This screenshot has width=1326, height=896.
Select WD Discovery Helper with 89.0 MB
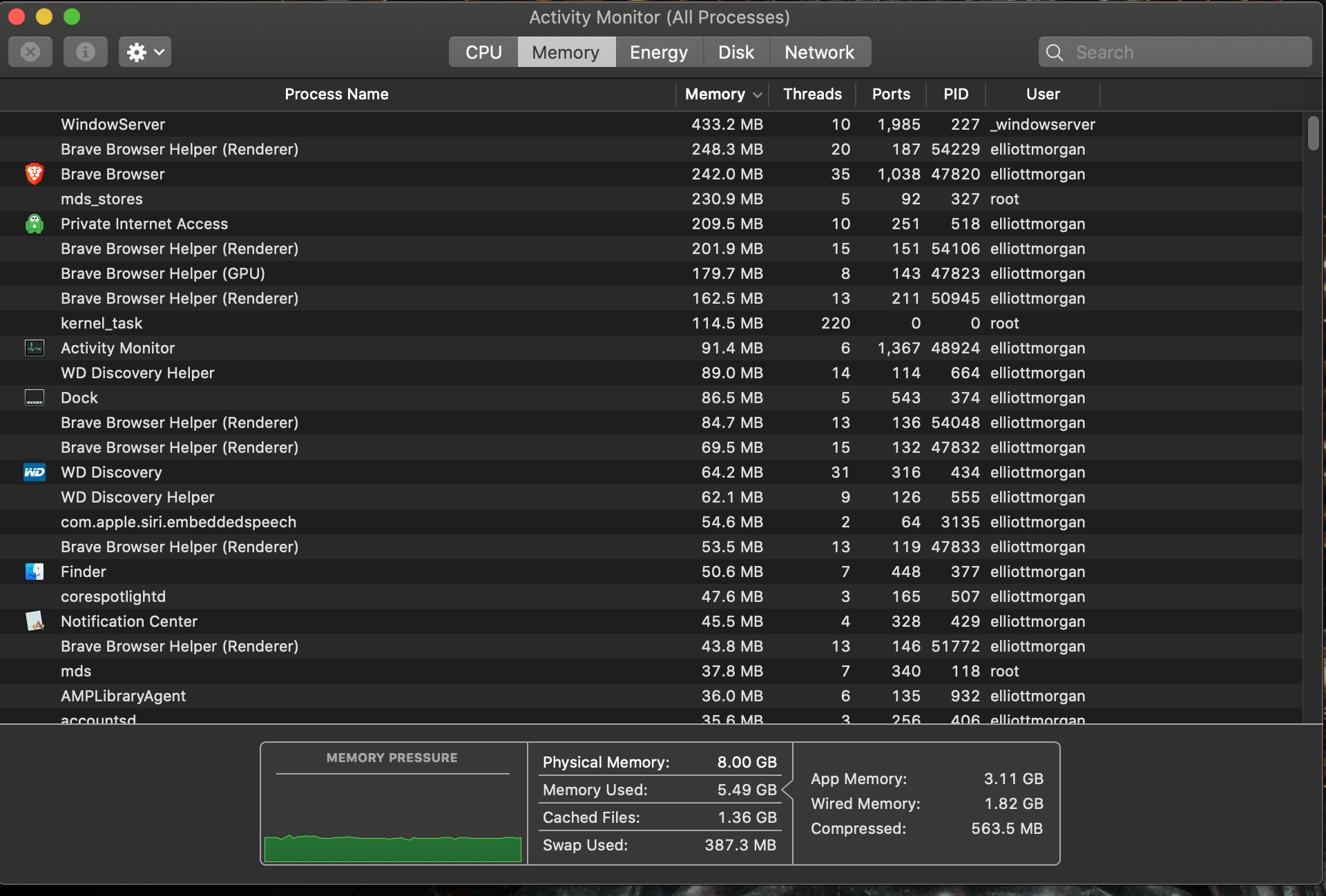pos(651,373)
